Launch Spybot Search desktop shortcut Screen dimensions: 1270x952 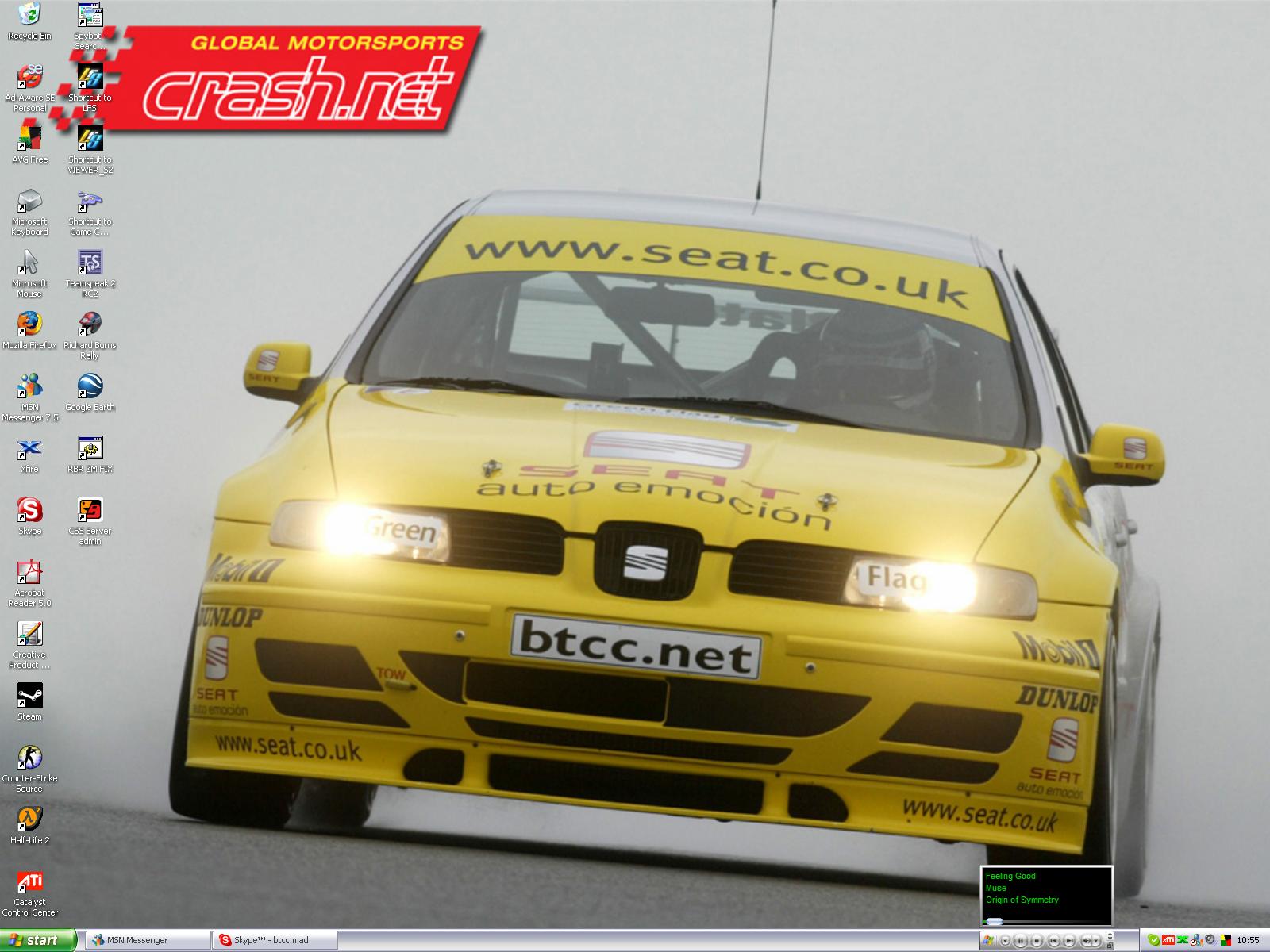(x=90, y=26)
